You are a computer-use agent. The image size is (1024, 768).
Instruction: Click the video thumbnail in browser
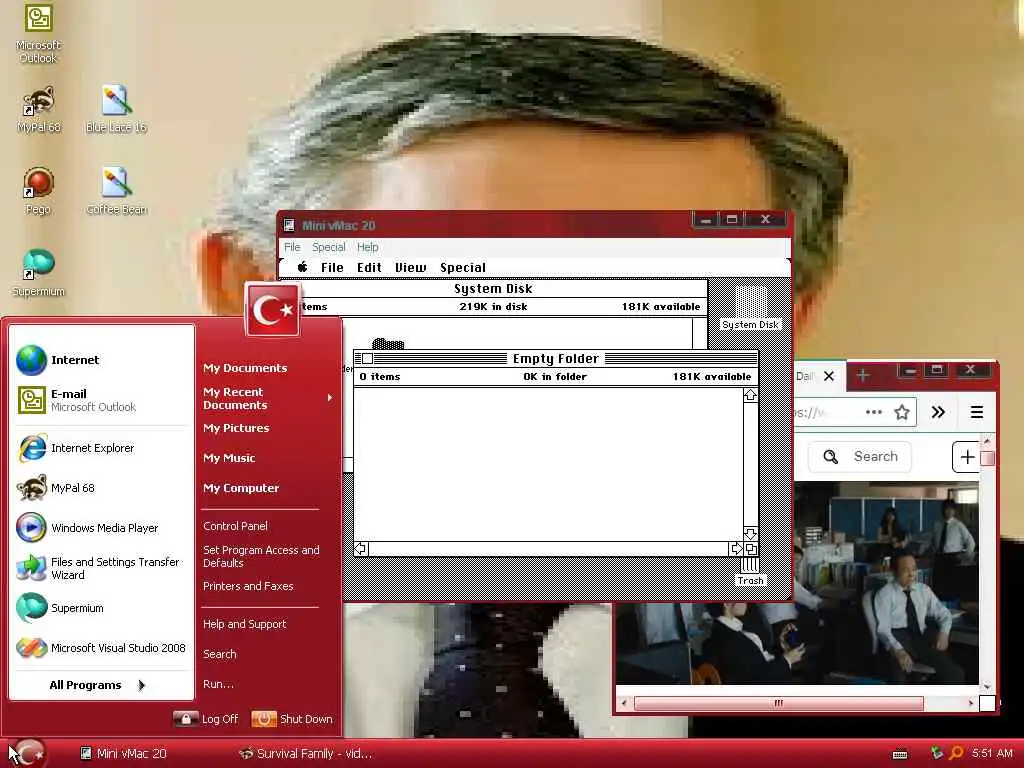point(797,583)
